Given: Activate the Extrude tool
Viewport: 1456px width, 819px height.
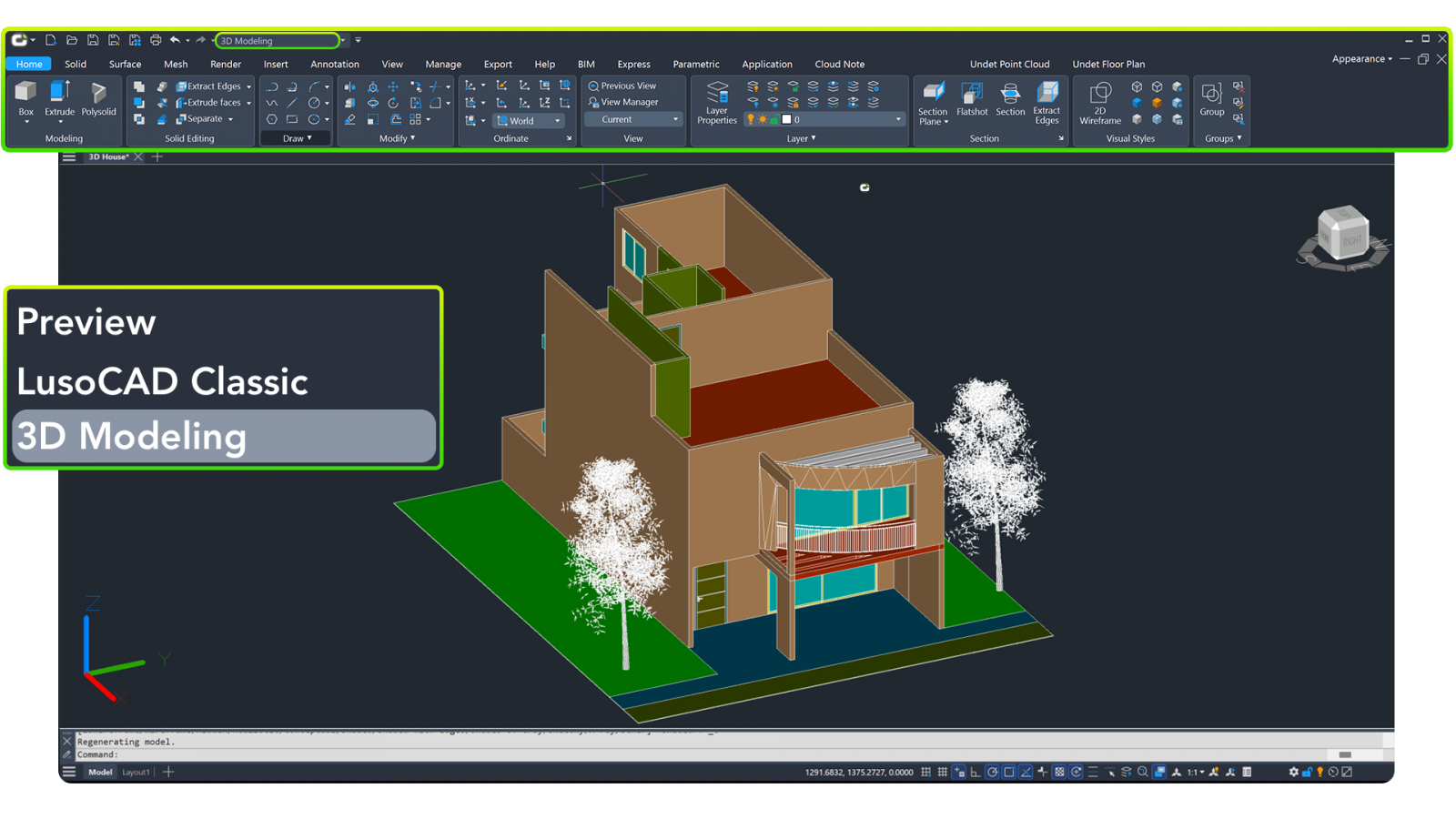Looking at the screenshot, I should pyautogui.click(x=59, y=99).
